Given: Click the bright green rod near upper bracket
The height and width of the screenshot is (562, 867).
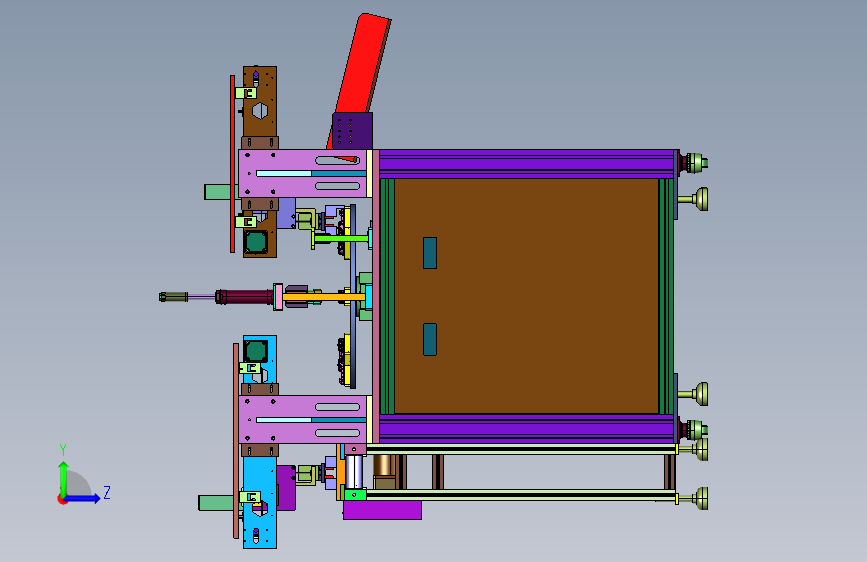Looking at the screenshot, I should (x=341, y=239).
